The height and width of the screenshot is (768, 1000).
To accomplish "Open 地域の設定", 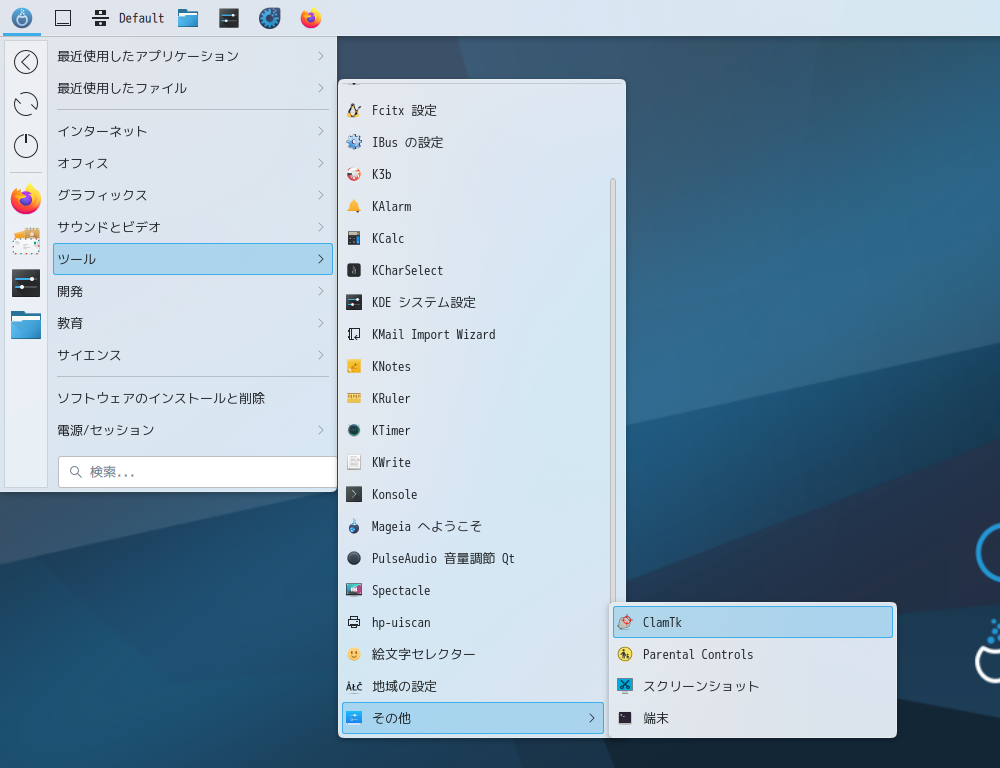I will [473, 686].
